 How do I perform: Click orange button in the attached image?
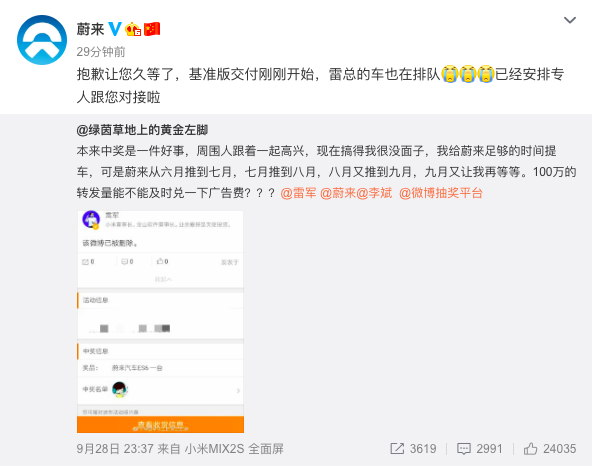[x=160, y=425]
